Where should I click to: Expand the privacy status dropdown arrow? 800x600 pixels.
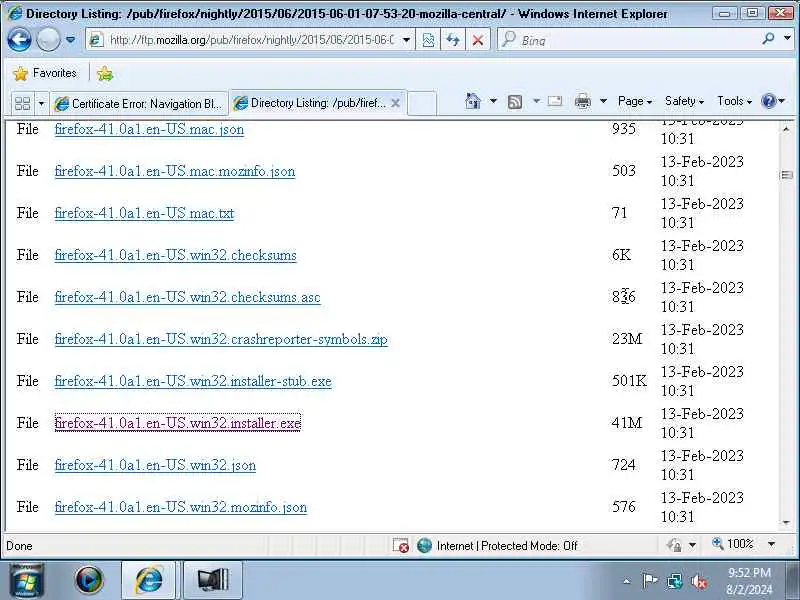pyautogui.click(x=692, y=545)
